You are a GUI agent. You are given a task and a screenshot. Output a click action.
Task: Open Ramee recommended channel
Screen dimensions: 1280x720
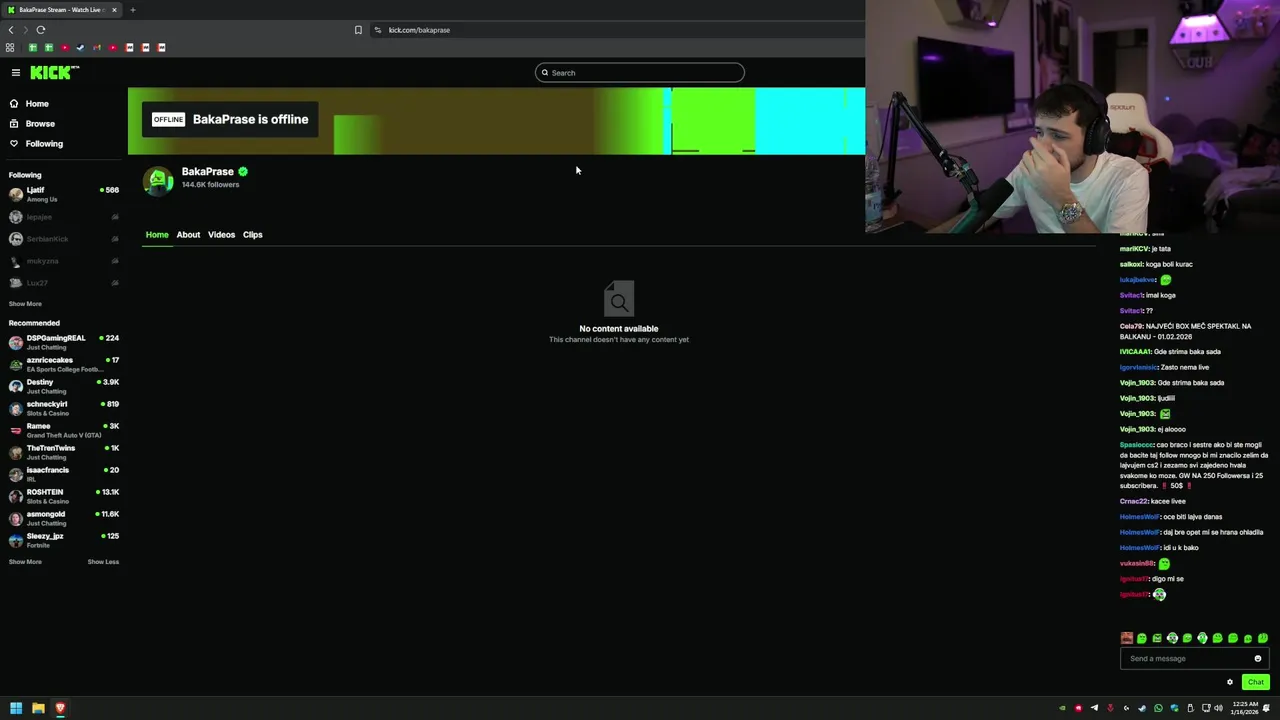pos(62,430)
